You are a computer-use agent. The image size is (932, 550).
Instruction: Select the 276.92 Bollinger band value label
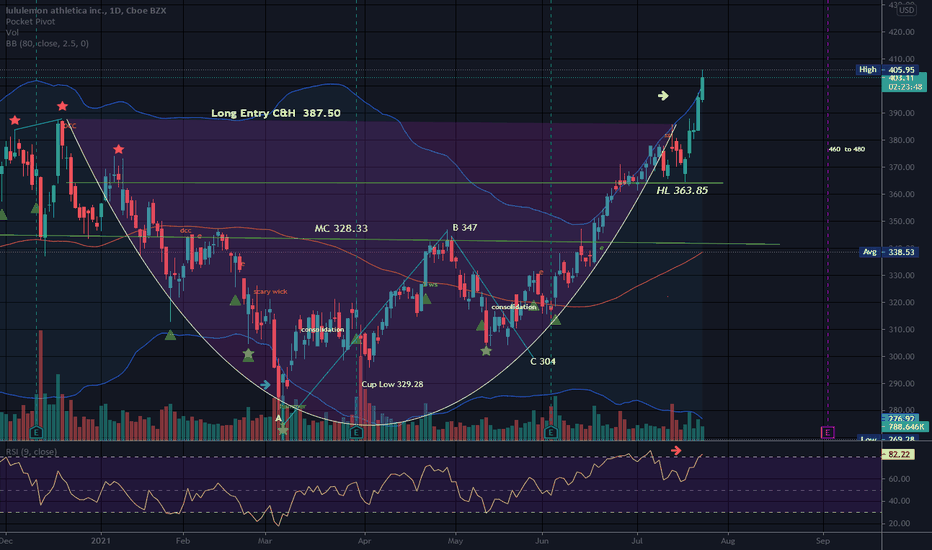902,419
